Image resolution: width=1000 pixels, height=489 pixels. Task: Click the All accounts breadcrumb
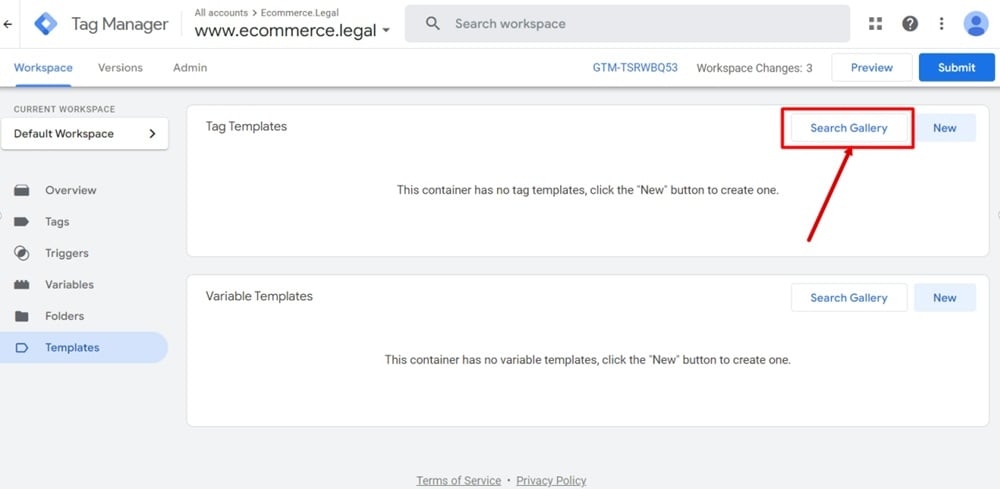(x=221, y=13)
